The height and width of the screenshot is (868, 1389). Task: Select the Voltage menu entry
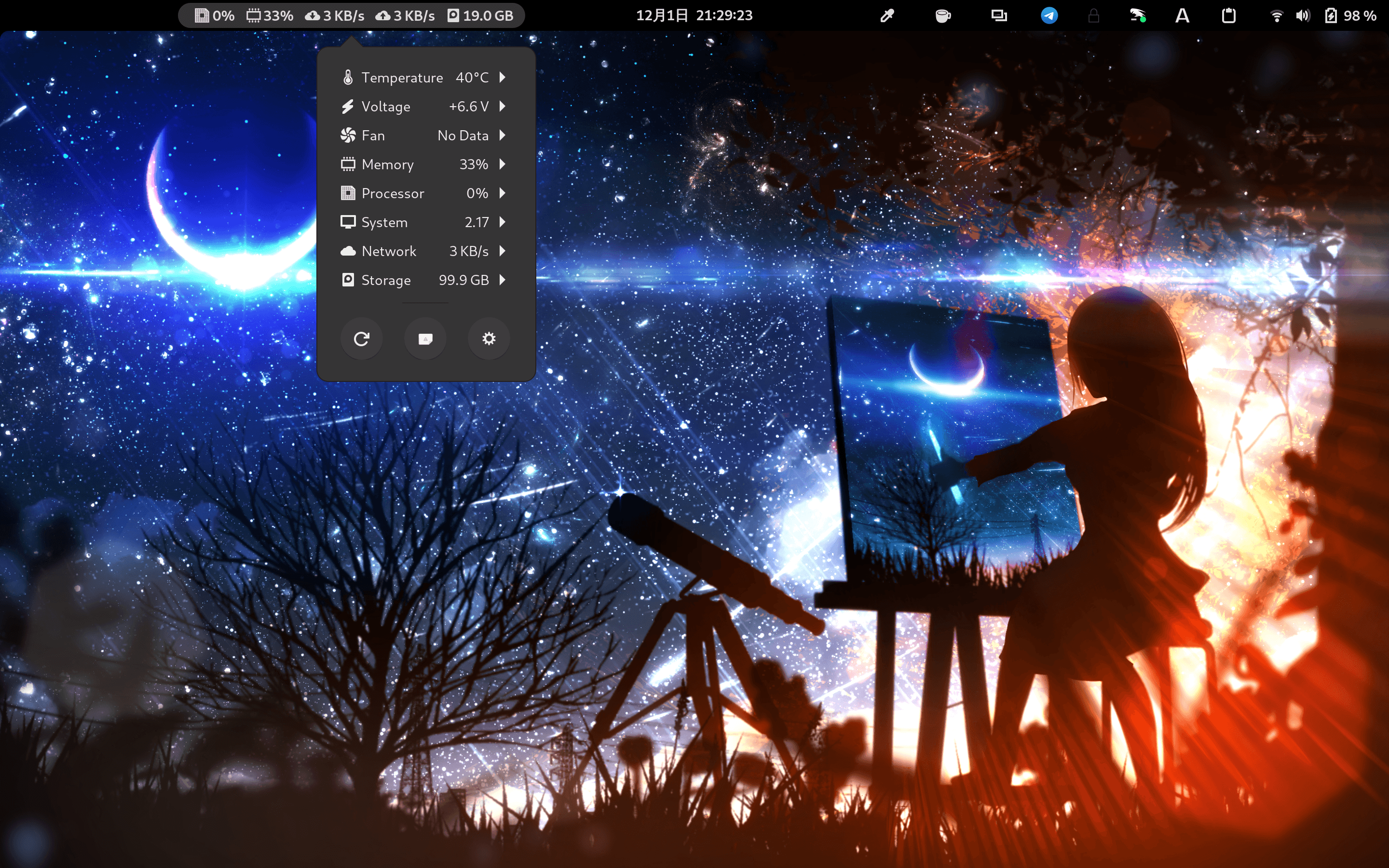point(426,106)
